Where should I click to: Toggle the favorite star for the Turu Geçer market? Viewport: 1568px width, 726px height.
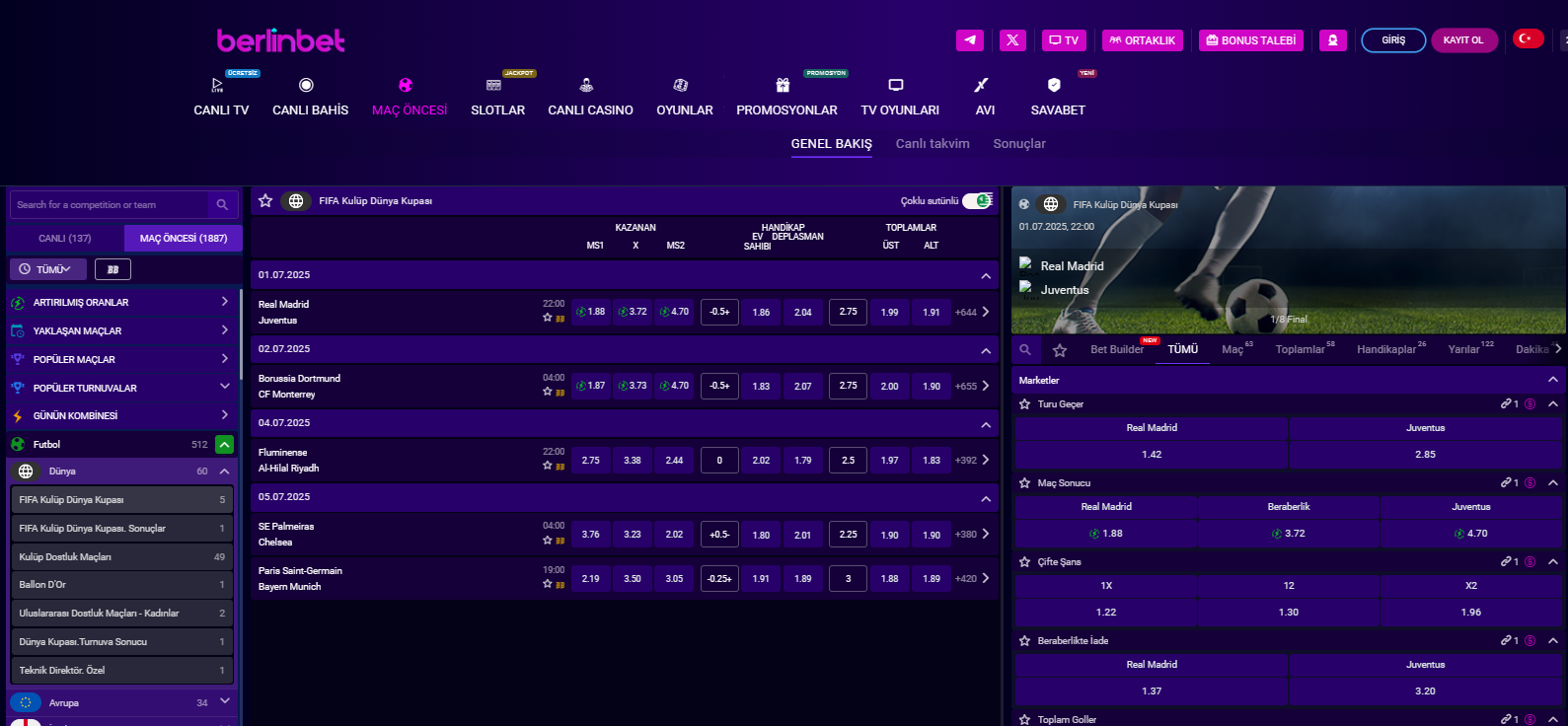pyautogui.click(x=1025, y=404)
